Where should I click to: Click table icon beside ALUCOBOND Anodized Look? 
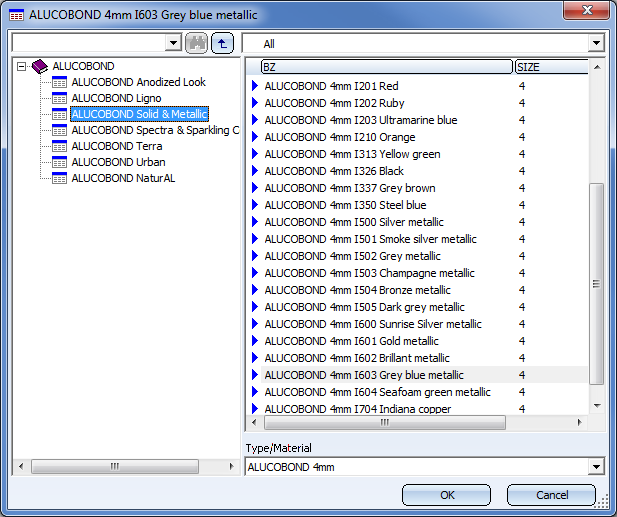[59, 82]
